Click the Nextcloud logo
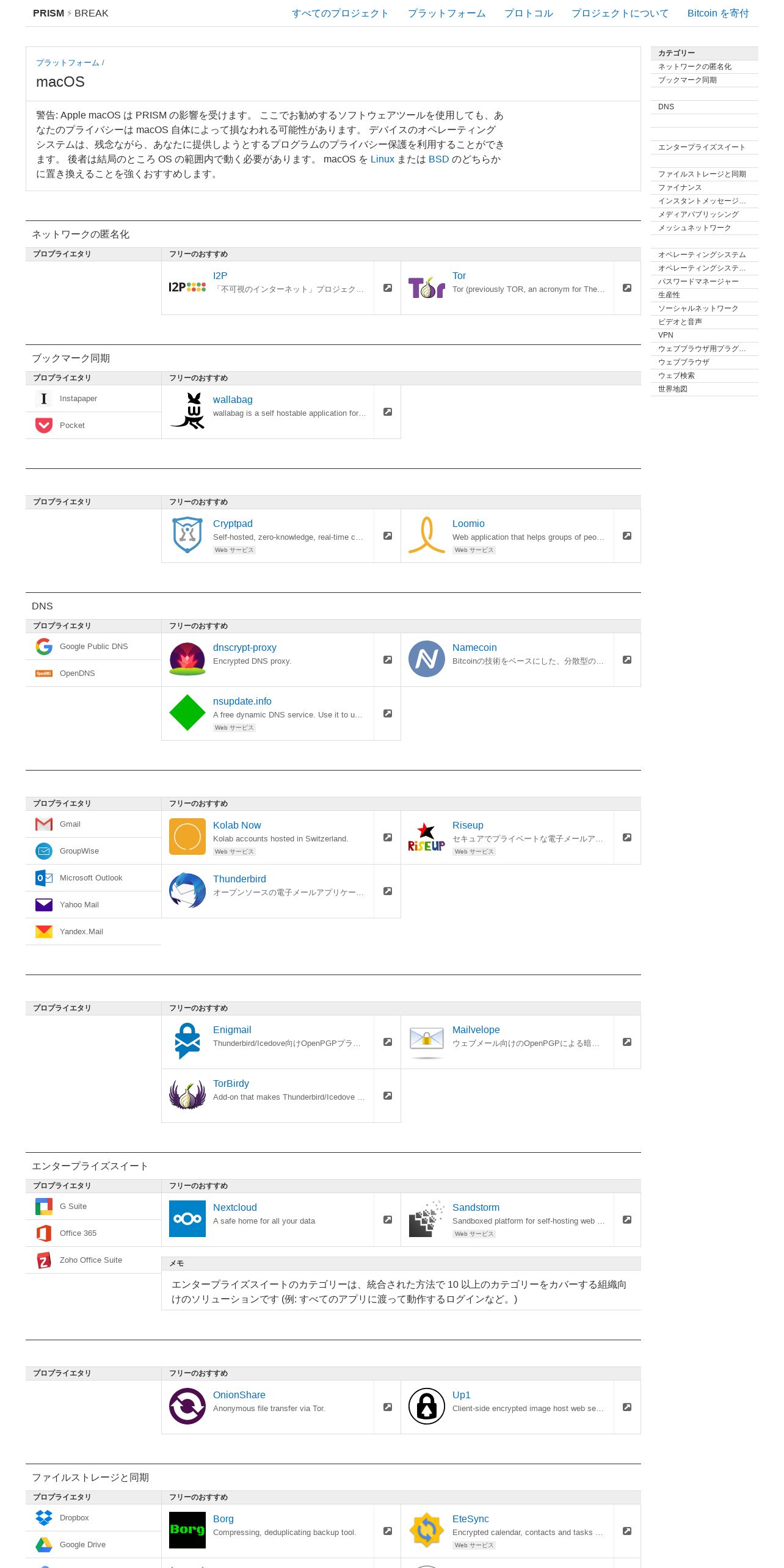The height and width of the screenshot is (1568, 784). [187, 1219]
